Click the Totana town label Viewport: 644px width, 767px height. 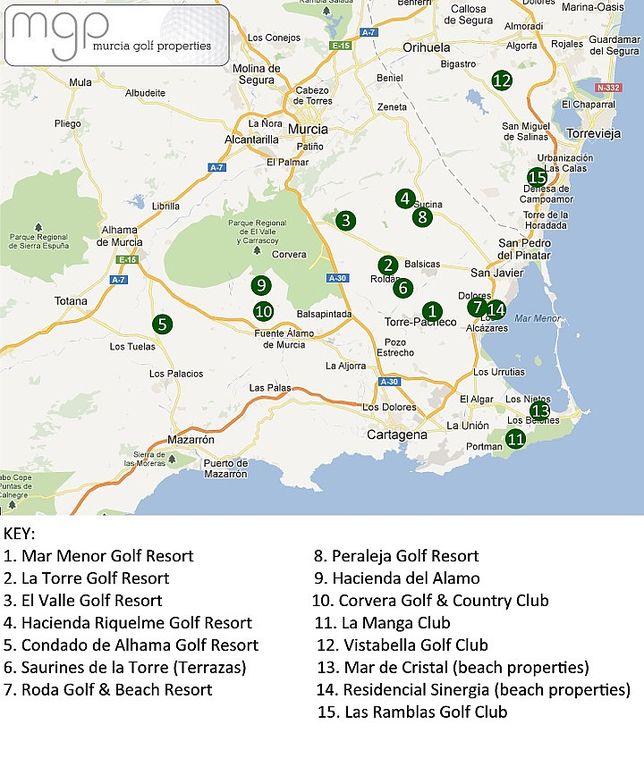(71, 301)
